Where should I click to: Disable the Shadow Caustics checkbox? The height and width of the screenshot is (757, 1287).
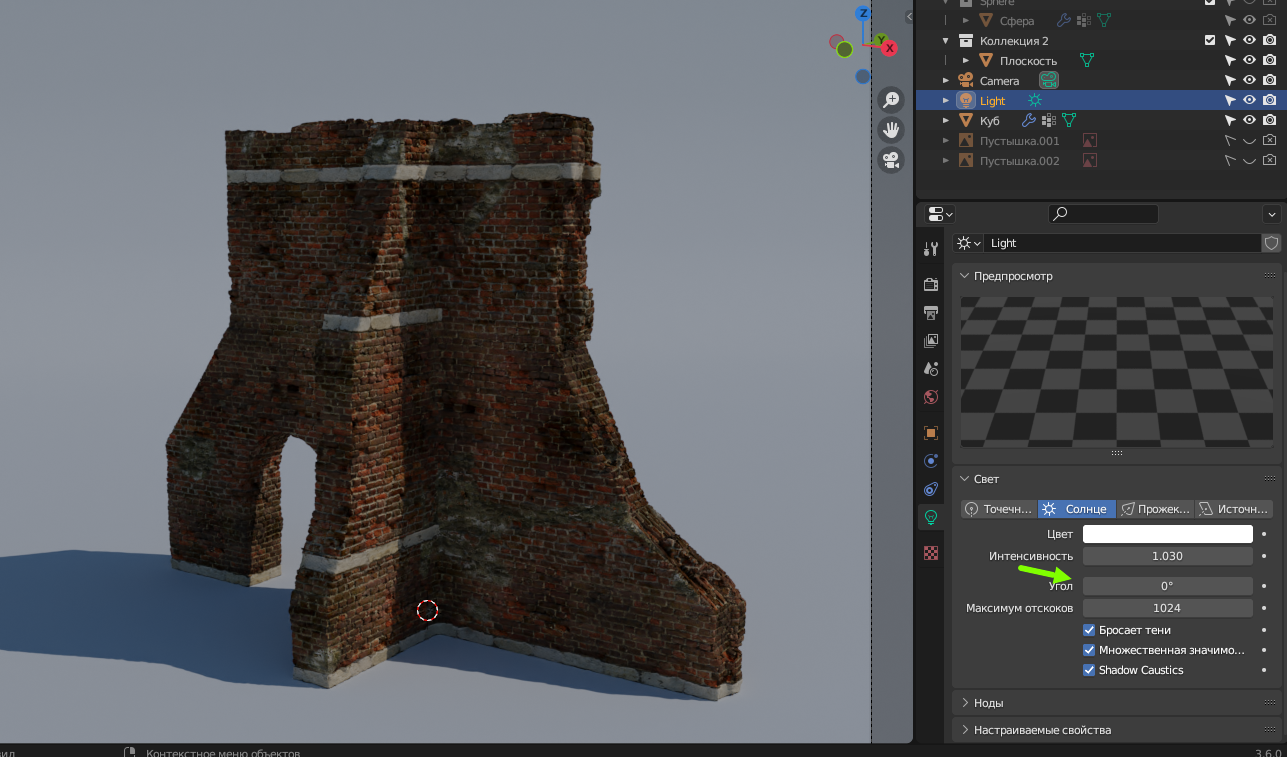coord(1090,670)
